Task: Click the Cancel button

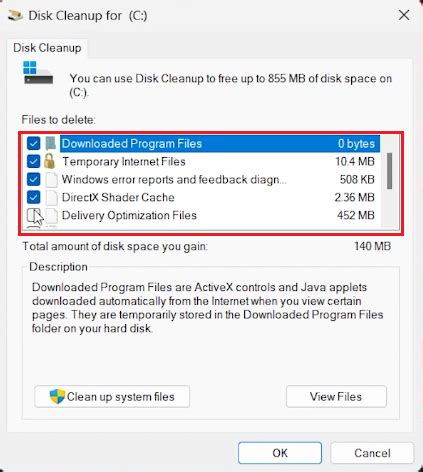Action: click(372, 453)
